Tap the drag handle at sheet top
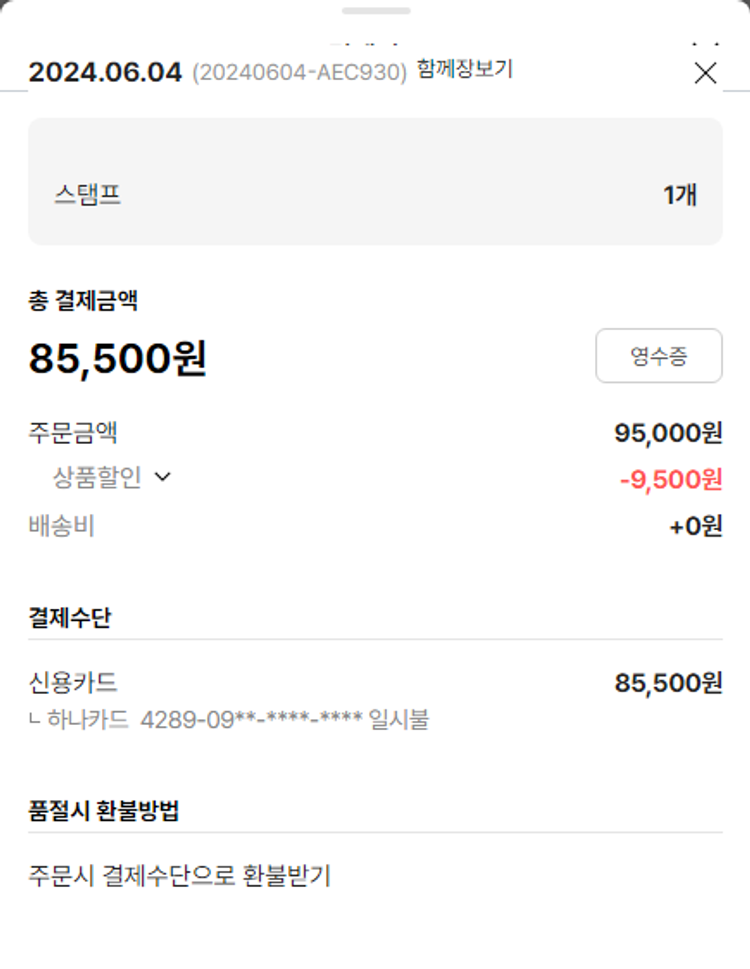 [375, 11]
